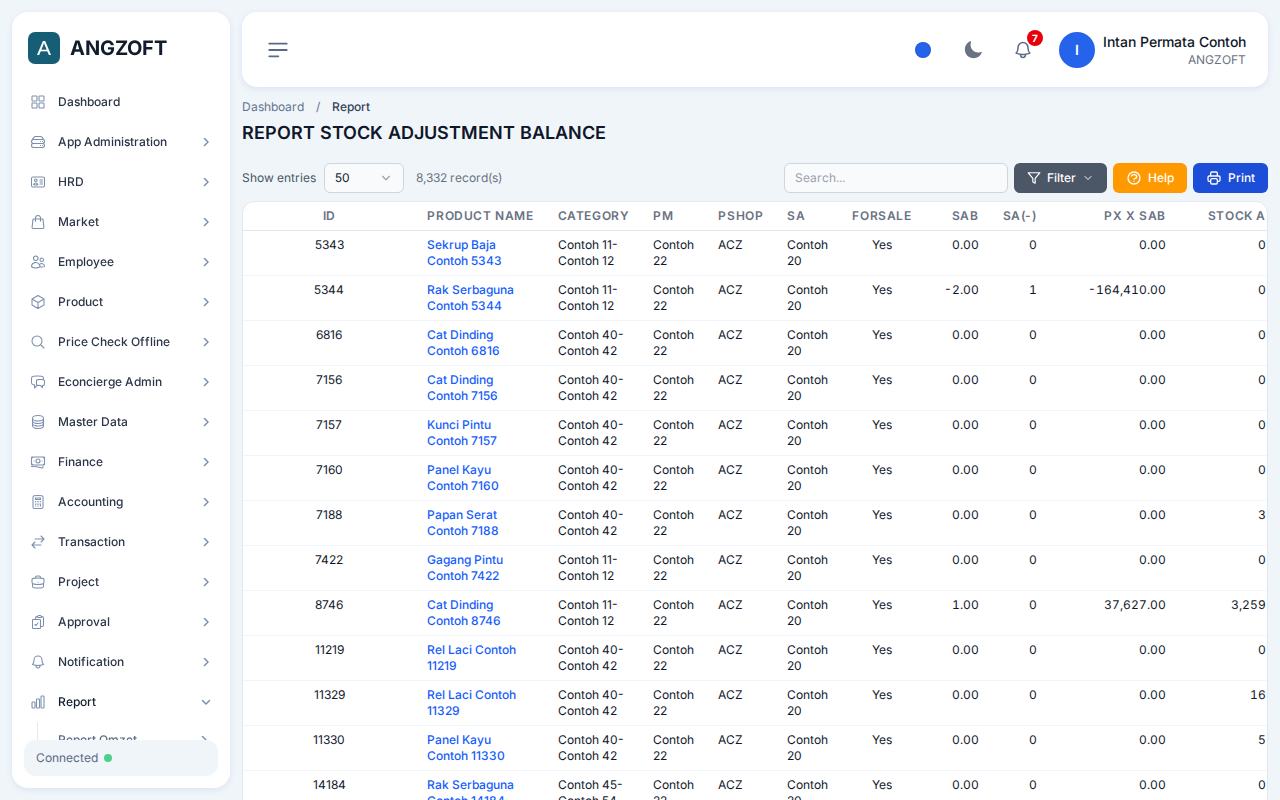This screenshot has height=800, width=1280.
Task: Click the Transaction arrows icon
Action: click(x=38, y=542)
